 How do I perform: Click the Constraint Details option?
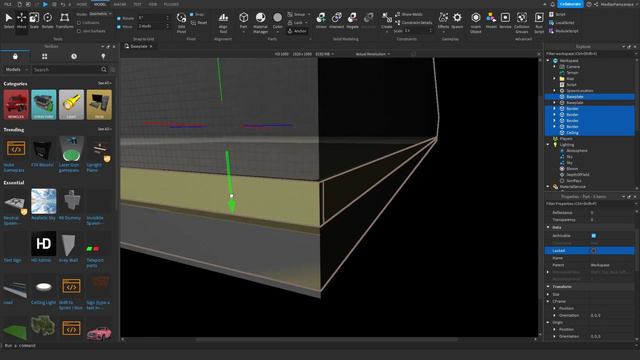click(x=413, y=23)
